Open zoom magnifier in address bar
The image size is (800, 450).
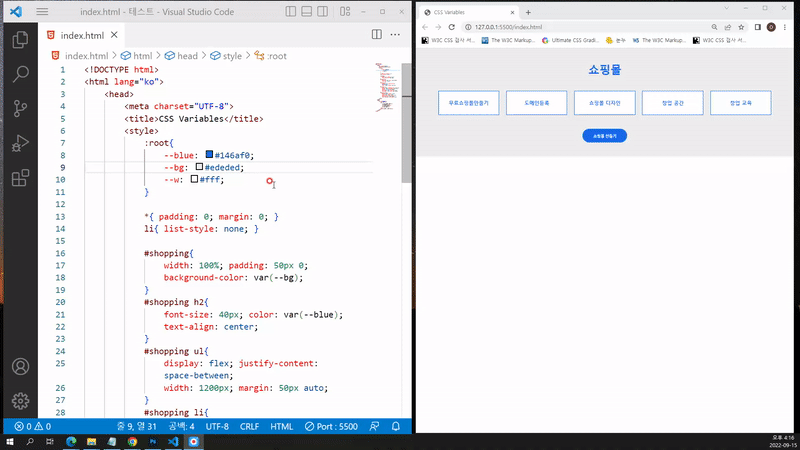pyautogui.click(x=714, y=27)
